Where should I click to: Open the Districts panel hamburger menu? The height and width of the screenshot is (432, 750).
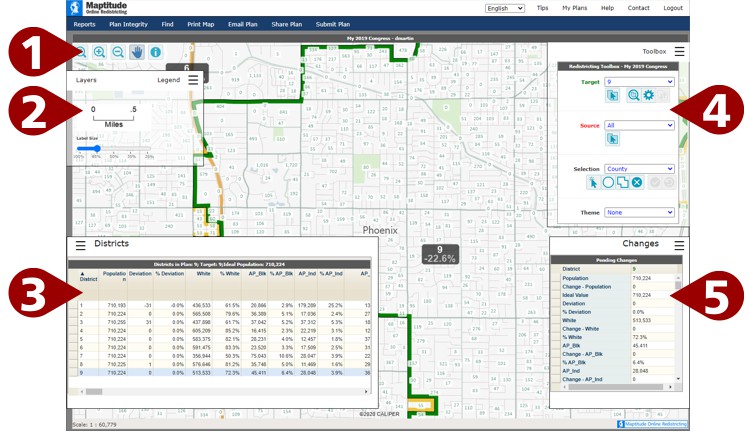tap(80, 245)
